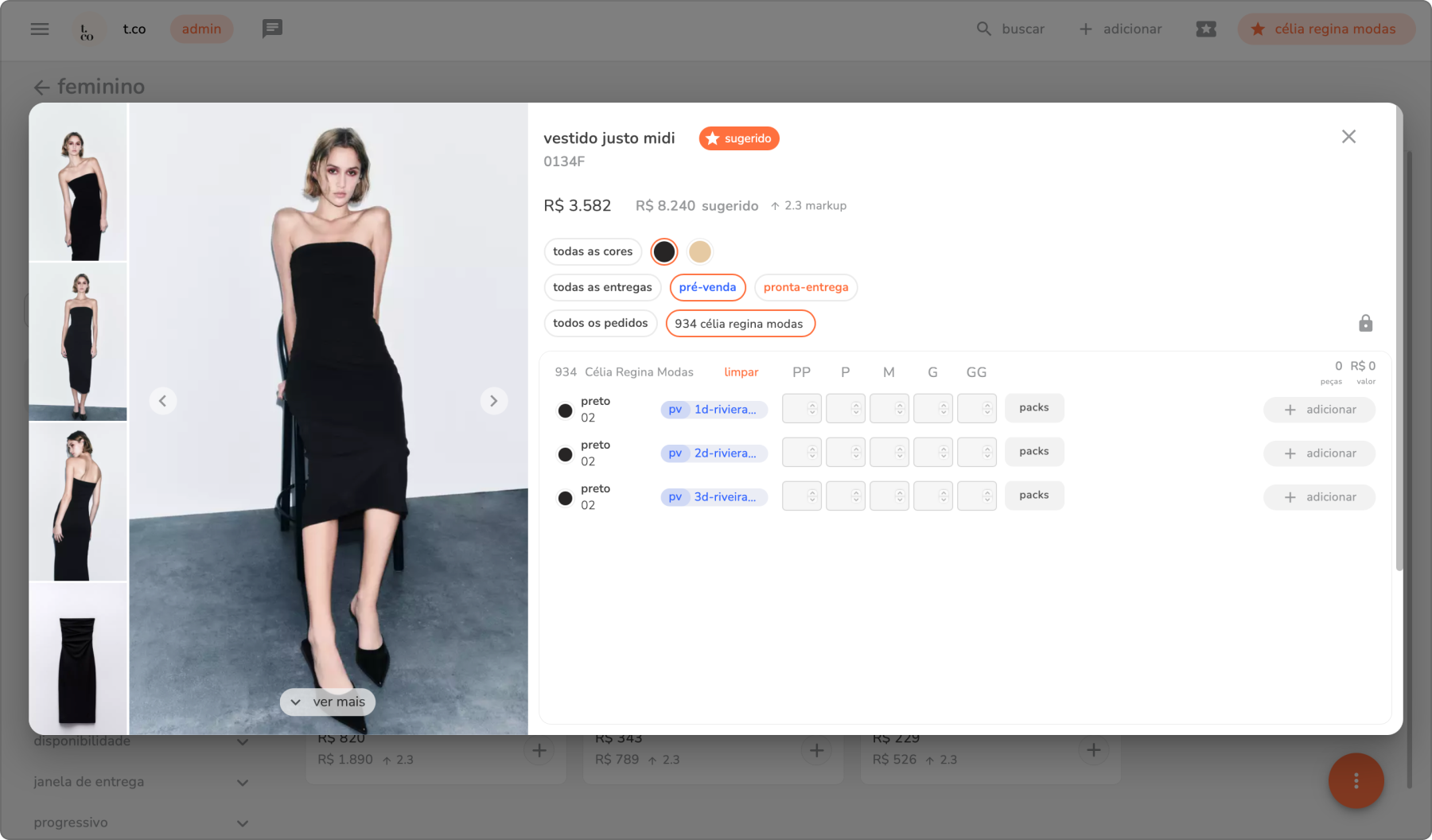This screenshot has width=1432, height=840.
Task: Show the previous product image
Action: coord(162,401)
